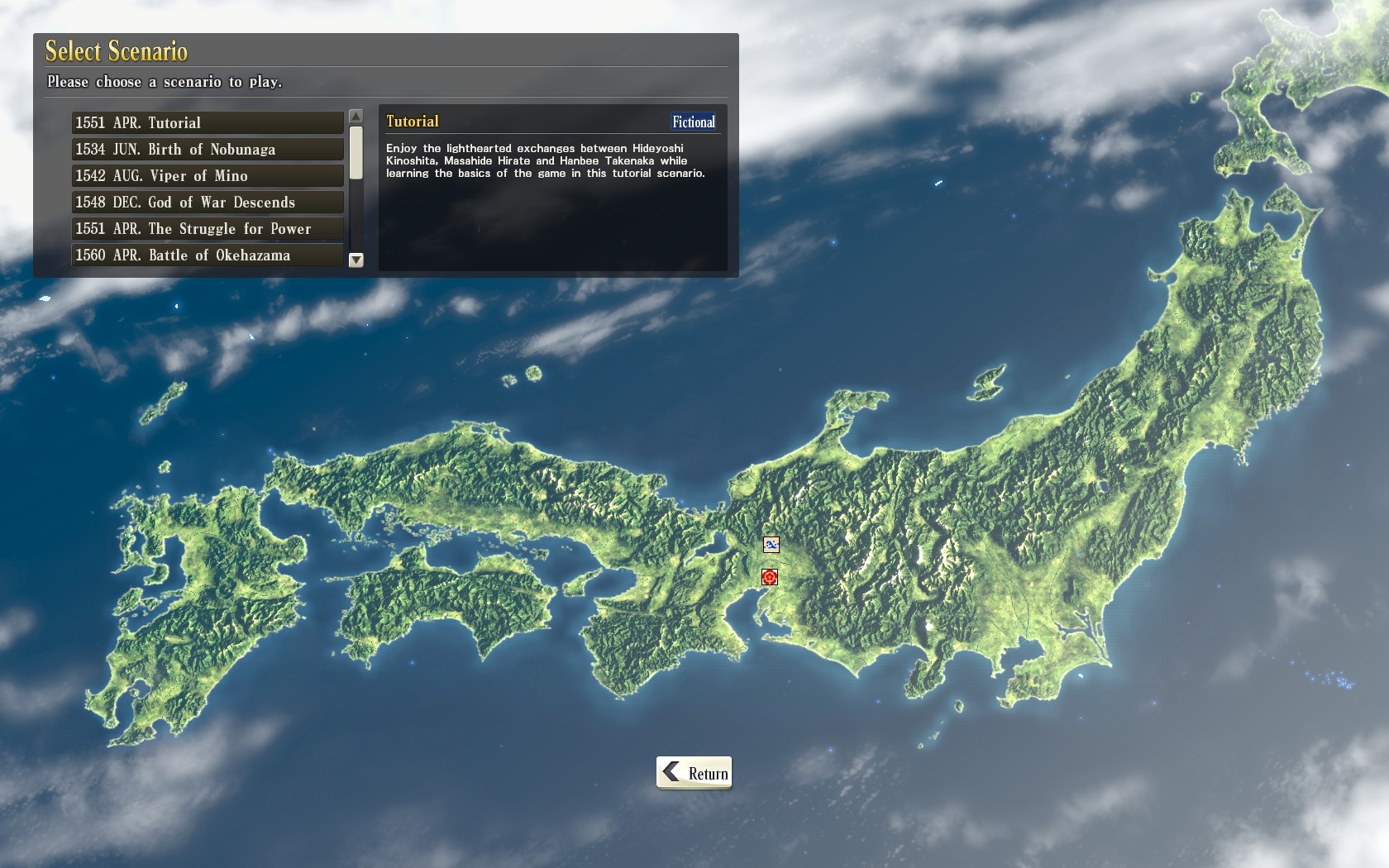Pick the 1542 AUG. Viper of Mino scenario
This screenshot has height=868, width=1389.
coord(208,175)
